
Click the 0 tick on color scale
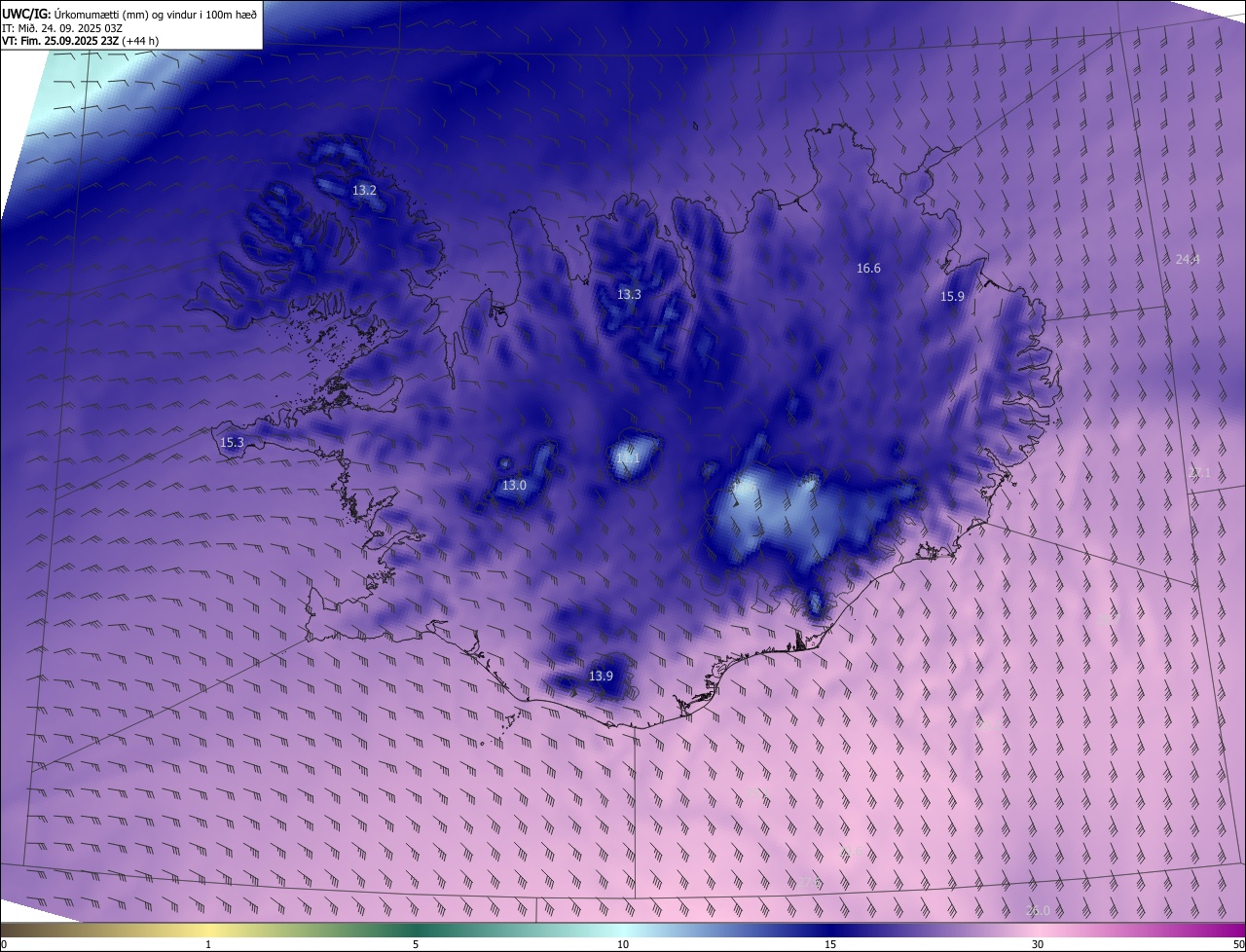(4, 944)
